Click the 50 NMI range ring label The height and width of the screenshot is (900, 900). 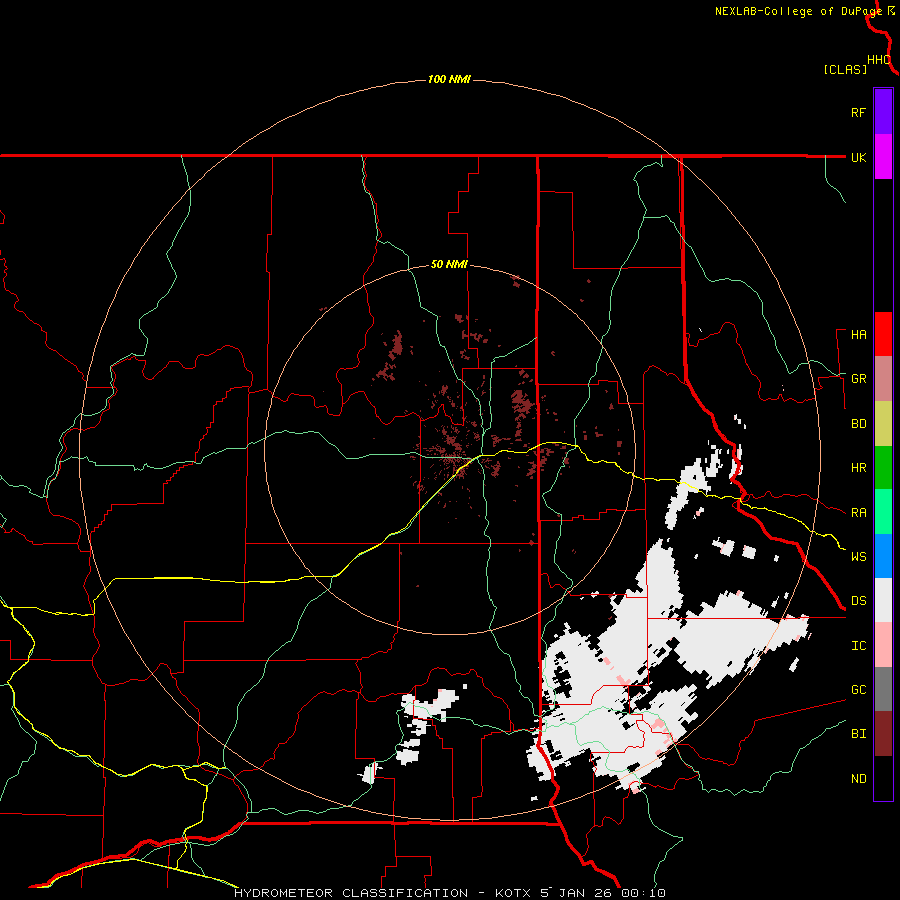click(x=449, y=265)
